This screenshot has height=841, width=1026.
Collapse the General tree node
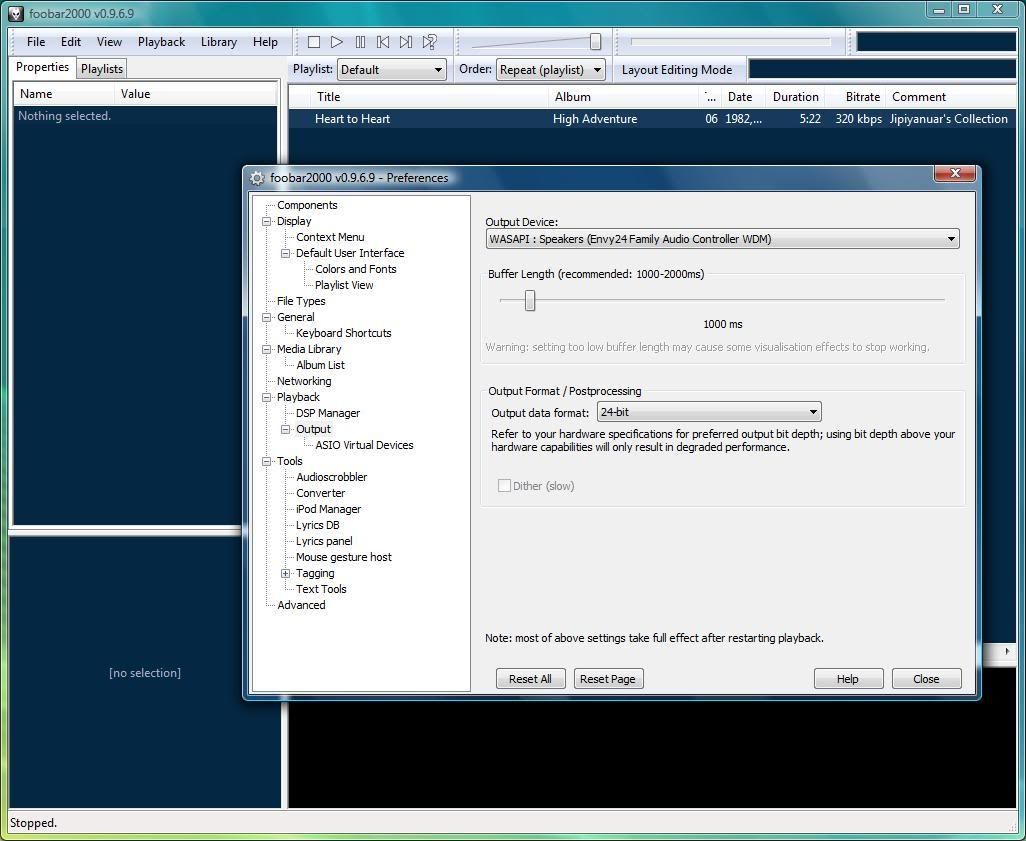click(x=266, y=317)
